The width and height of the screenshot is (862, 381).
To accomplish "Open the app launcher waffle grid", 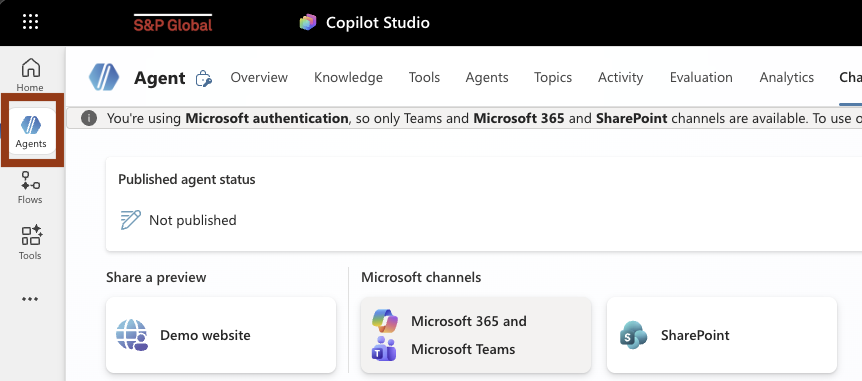I will 30,23.
